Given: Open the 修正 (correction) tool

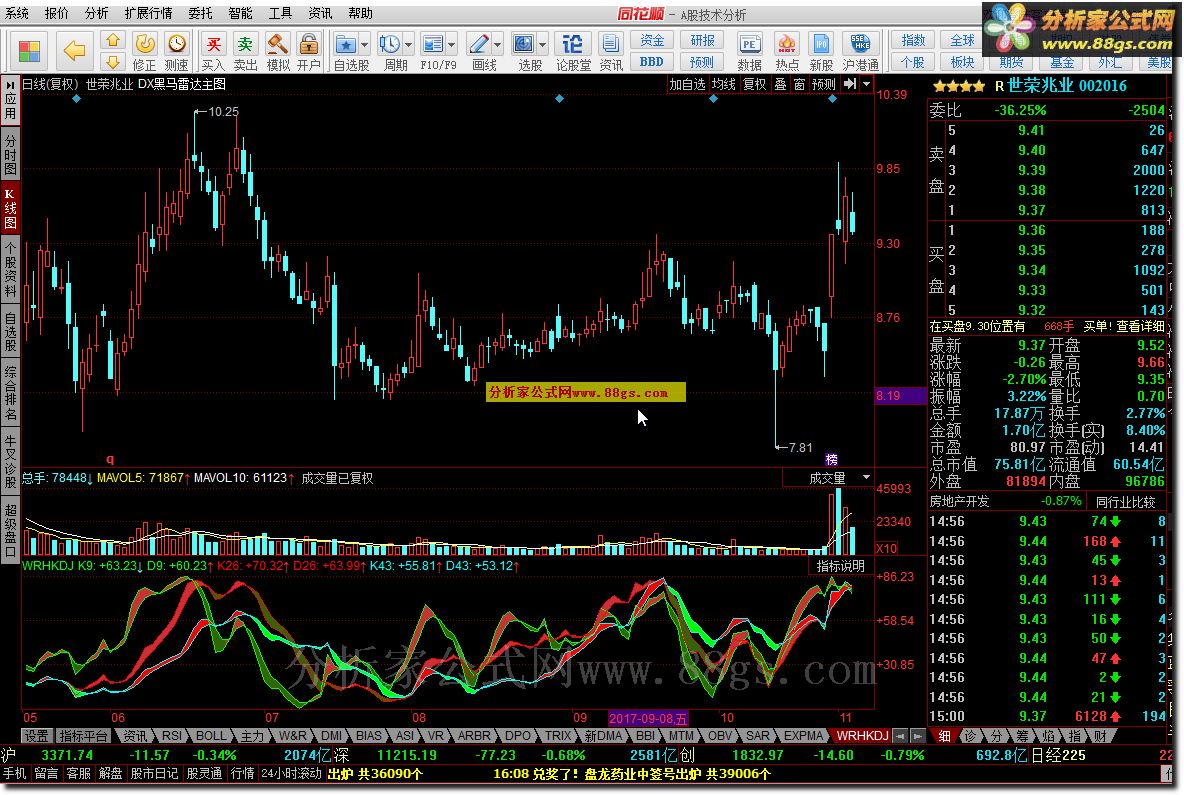Looking at the screenshot, I should tap(144, 51).
